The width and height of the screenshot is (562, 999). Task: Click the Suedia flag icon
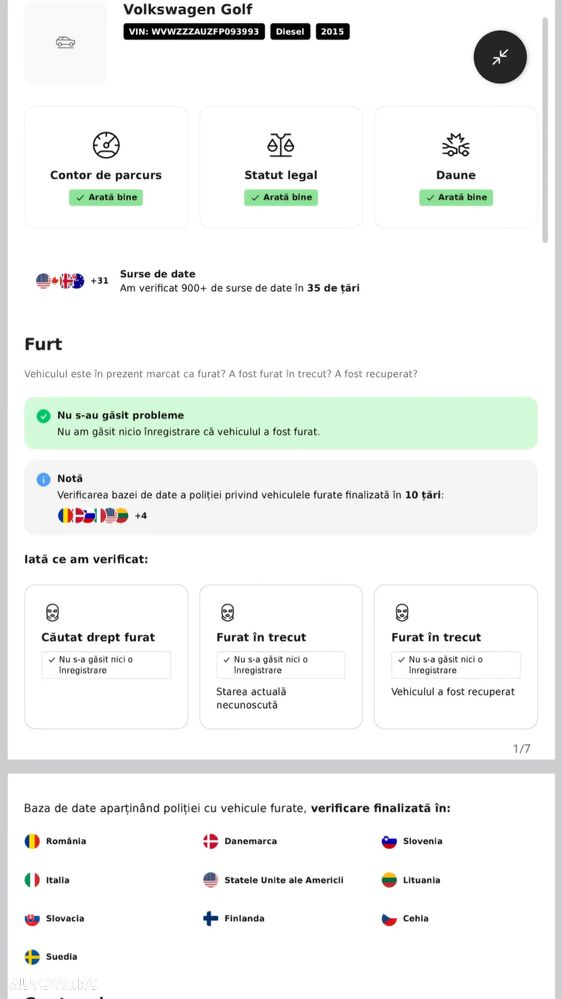[32, 957]
